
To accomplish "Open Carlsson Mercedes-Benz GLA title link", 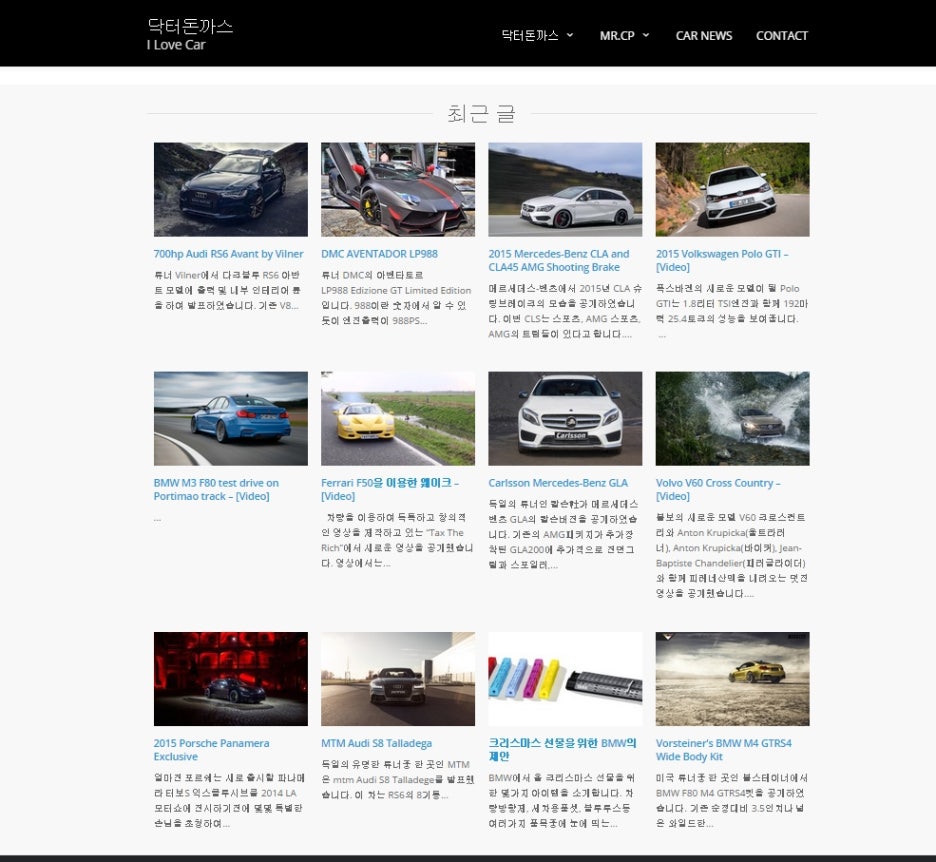I will click(558, 483).
